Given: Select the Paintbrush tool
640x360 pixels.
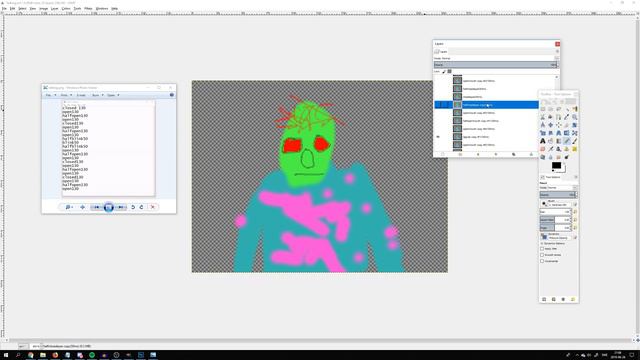Looking at the screenshot, I should pos(575,141).
